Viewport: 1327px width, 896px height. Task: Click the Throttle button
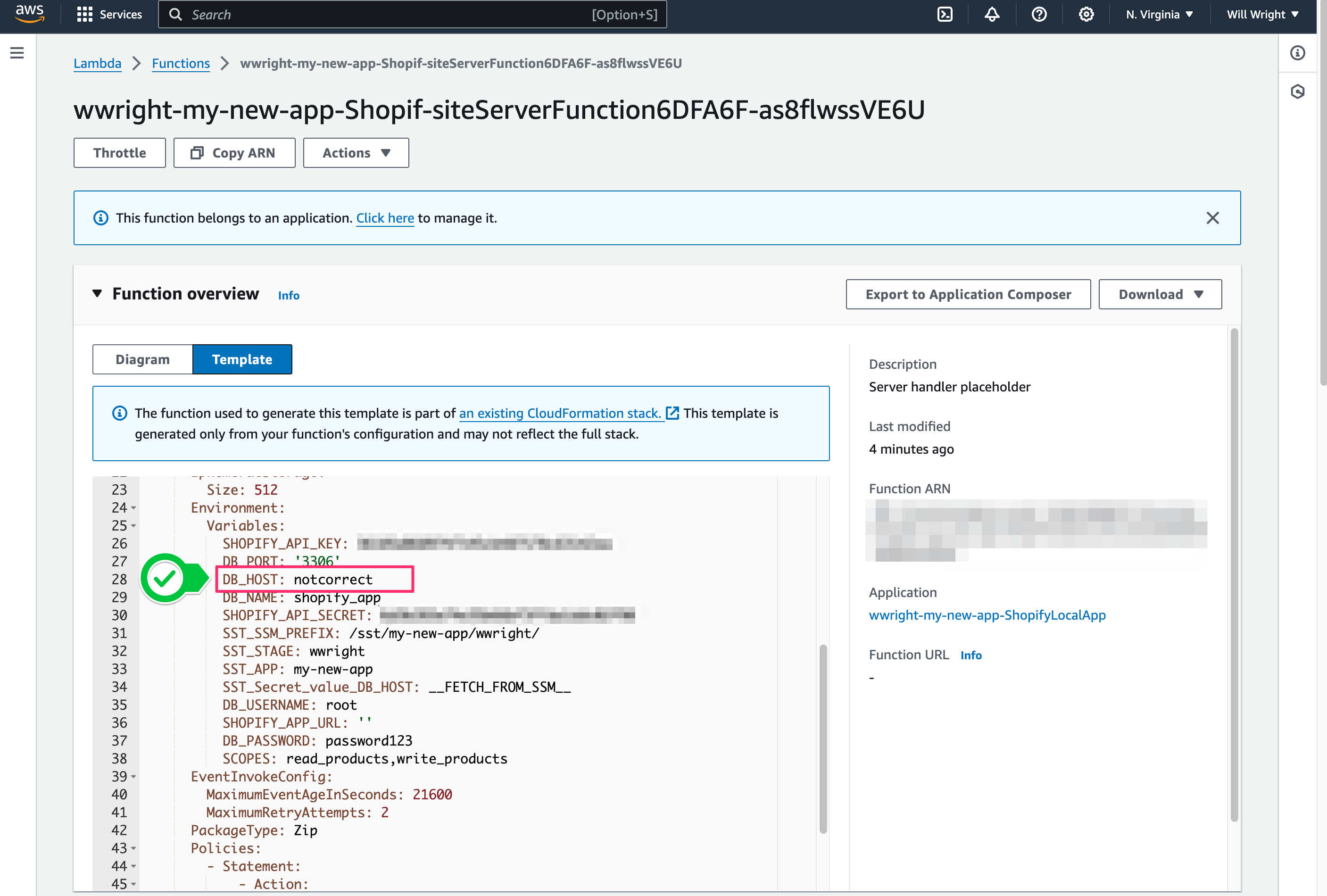tap(119, 152)
